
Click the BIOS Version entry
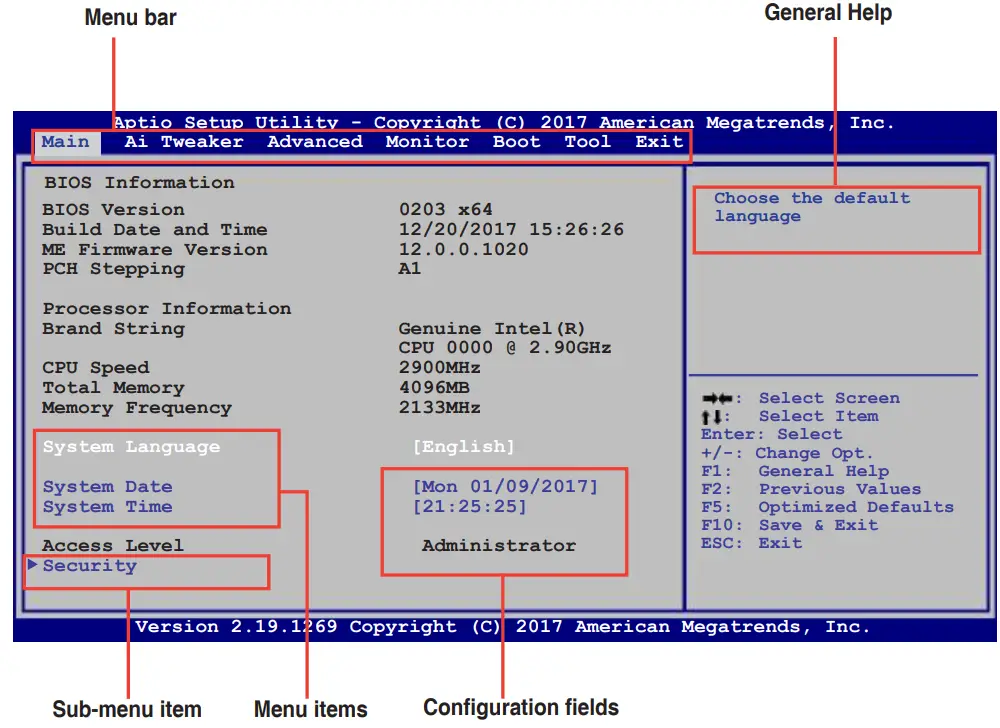[x=112, y=209]
